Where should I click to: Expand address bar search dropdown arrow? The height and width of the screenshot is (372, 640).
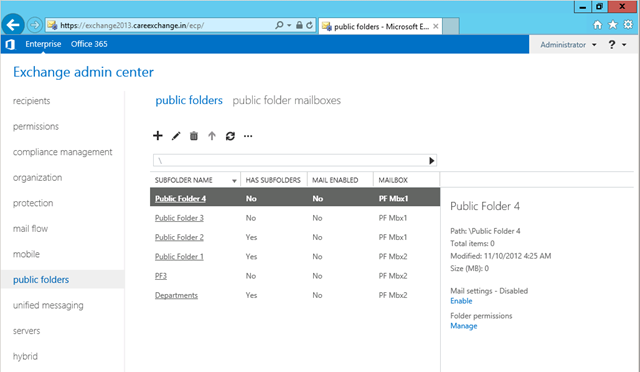click(x=289, y=25)
